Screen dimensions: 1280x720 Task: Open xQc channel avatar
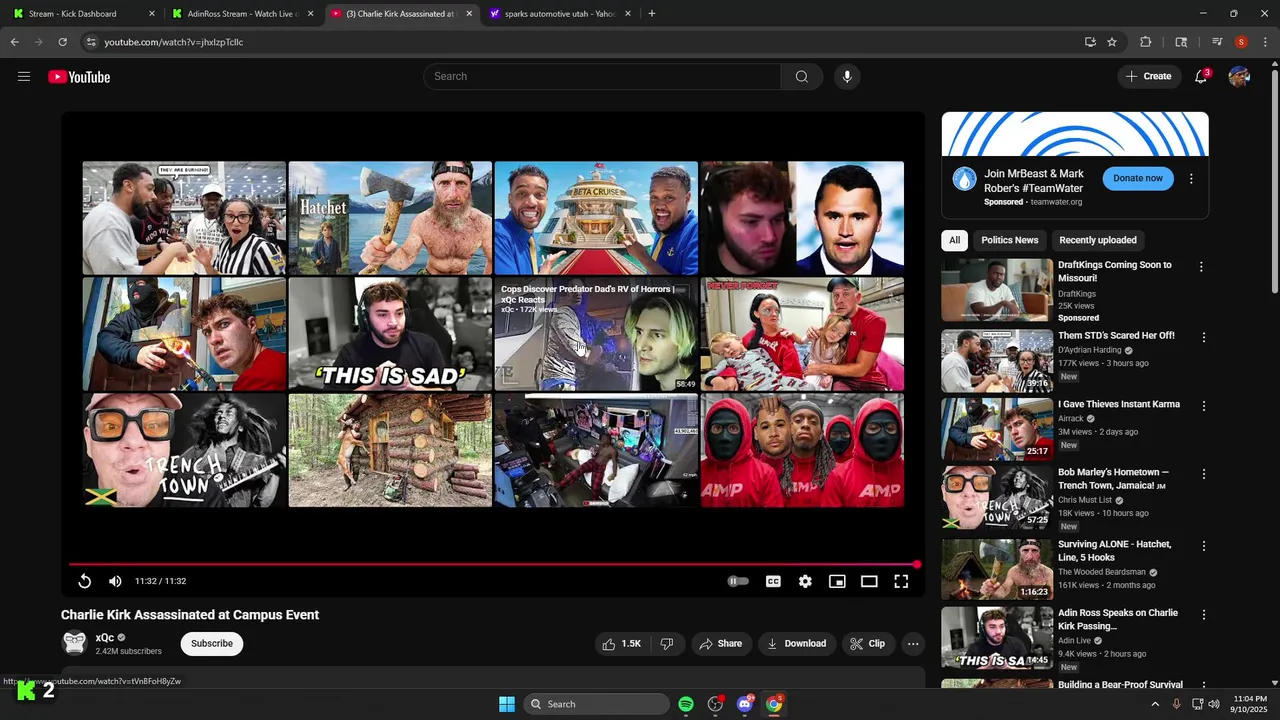pyautogui.click(x=75, y=643)
